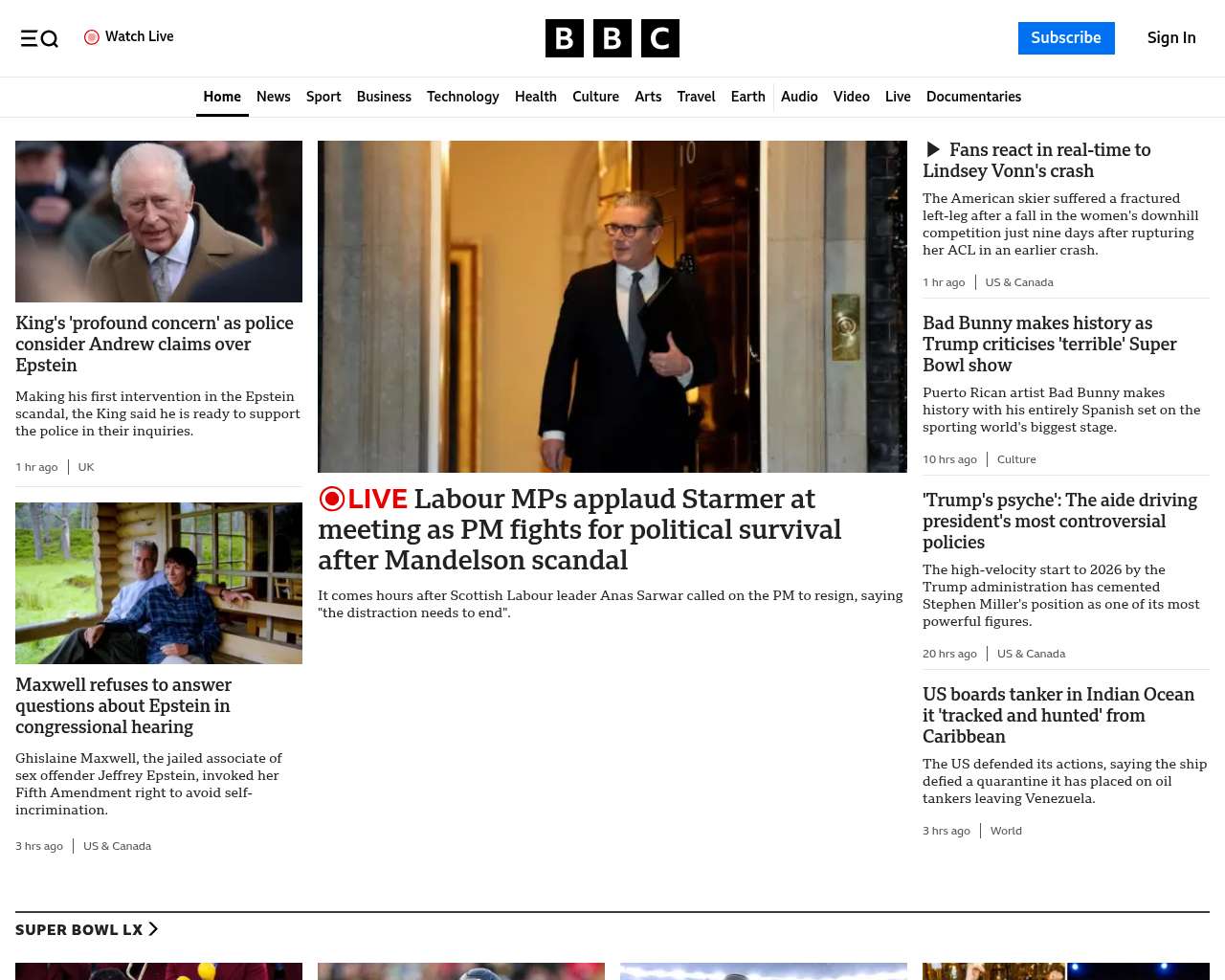
Task: Click the red LIVE indicator on Starmer headline
Action: pyautogui.click(x=364, y=499)
